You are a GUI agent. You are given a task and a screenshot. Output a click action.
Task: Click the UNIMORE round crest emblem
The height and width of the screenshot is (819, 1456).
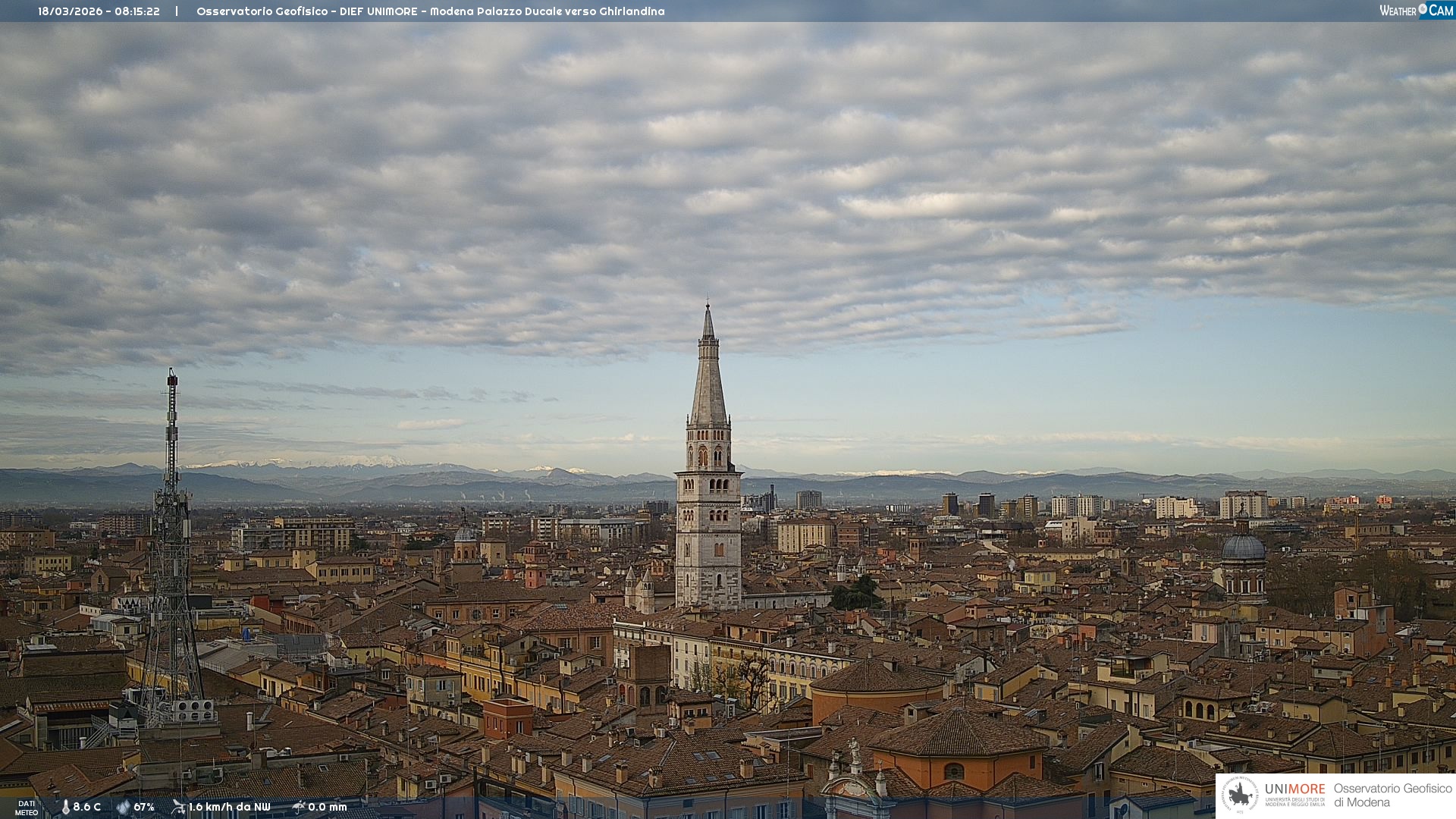point(1241,795)
